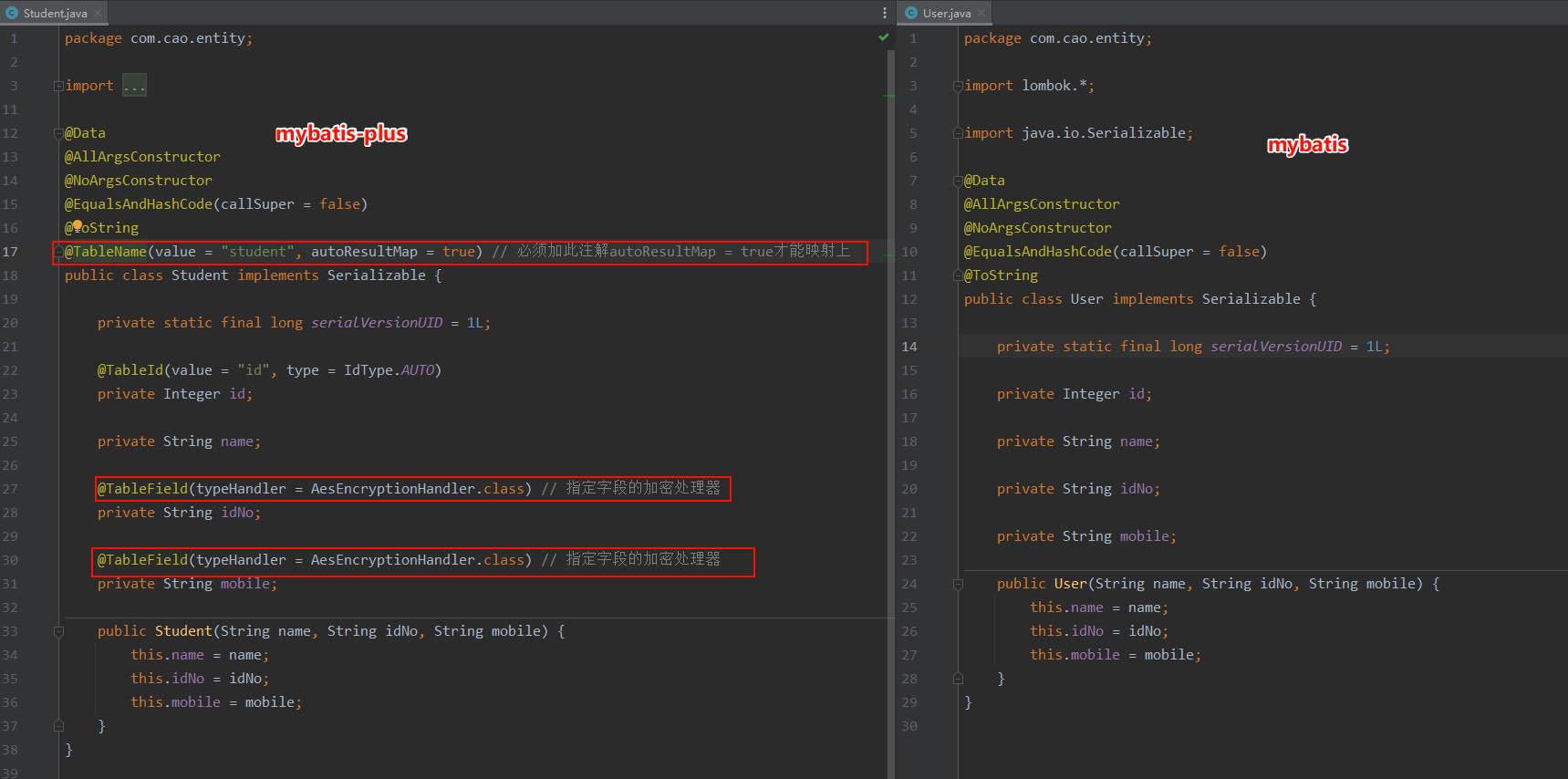
Task: Click 'private String mobile;' in Student.java
Action: click(187, 584)
